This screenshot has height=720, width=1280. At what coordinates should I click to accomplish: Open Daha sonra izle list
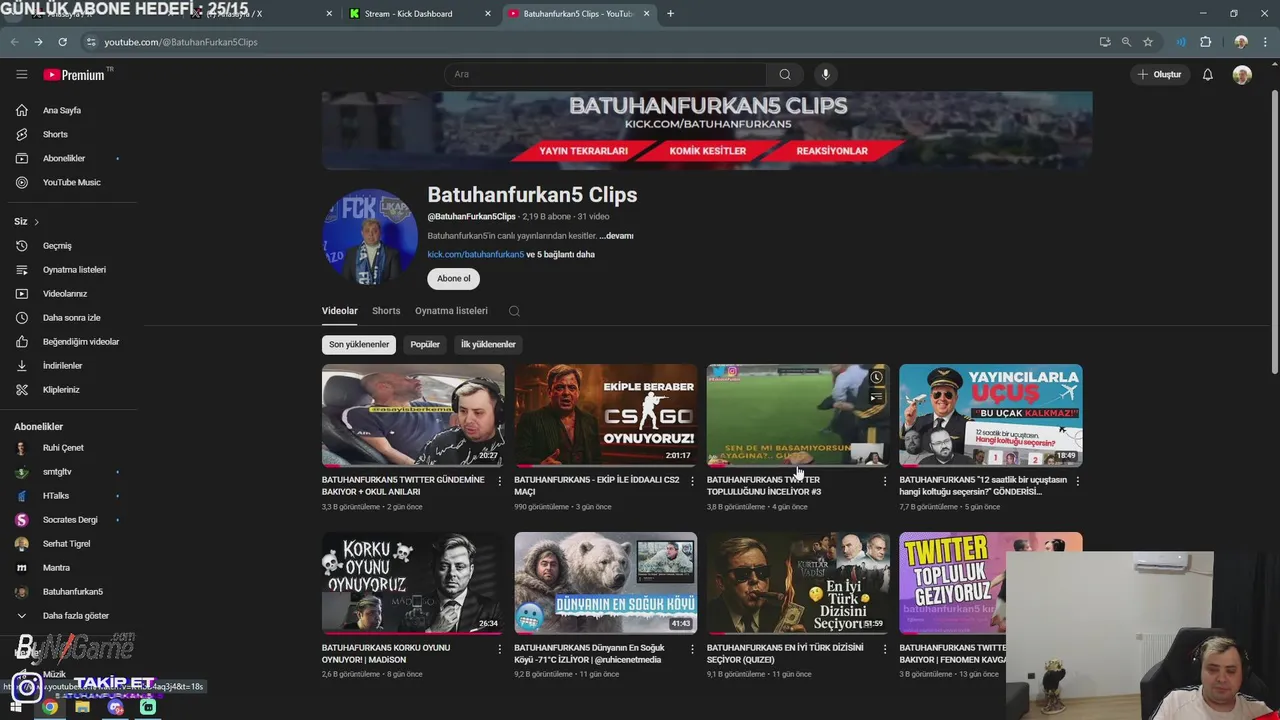tap(70, 317)
